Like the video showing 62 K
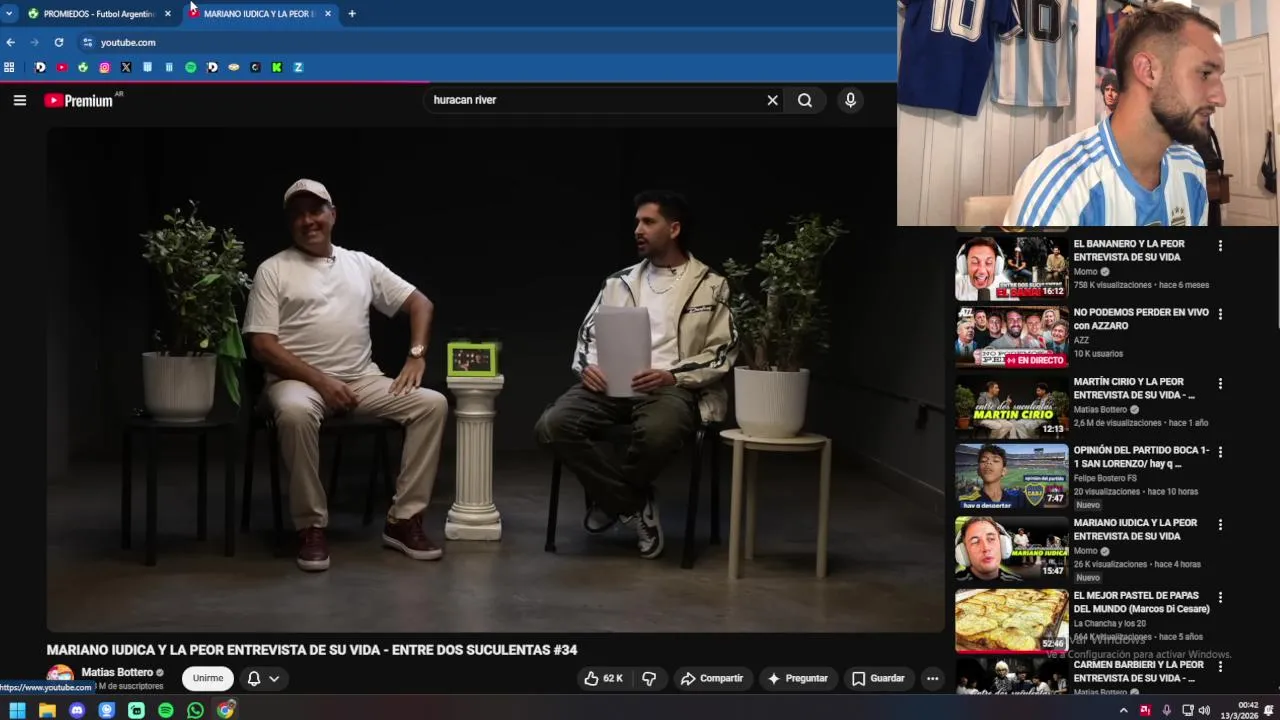1280x720 pixels. 603,678
